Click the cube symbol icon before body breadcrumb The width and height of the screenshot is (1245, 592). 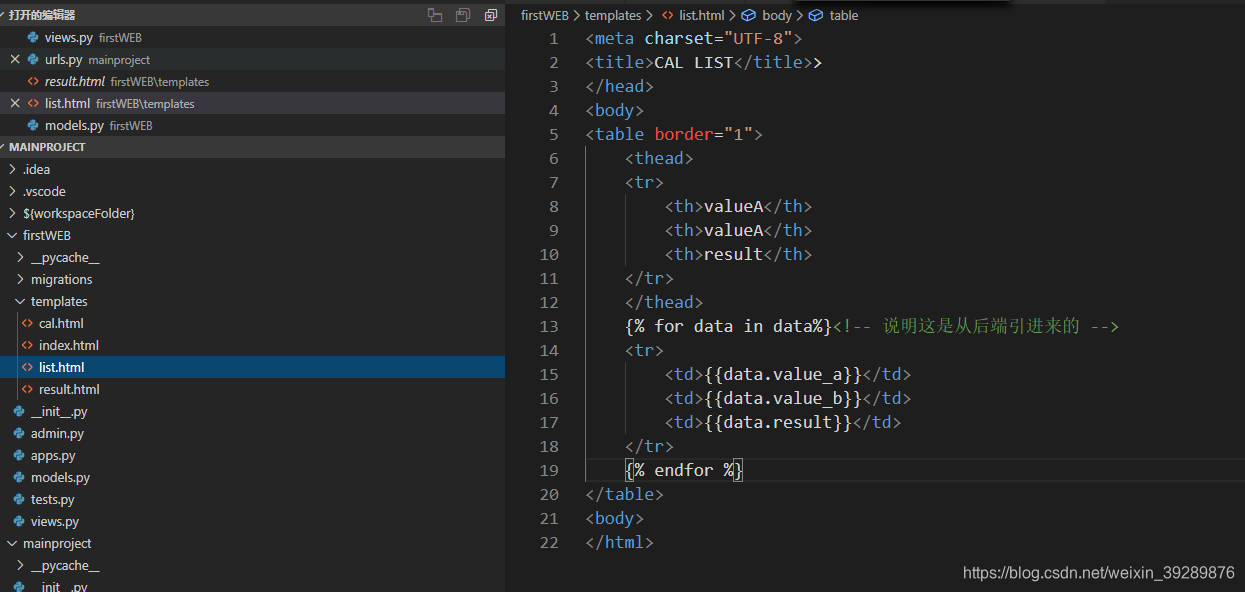pos(748,15)
